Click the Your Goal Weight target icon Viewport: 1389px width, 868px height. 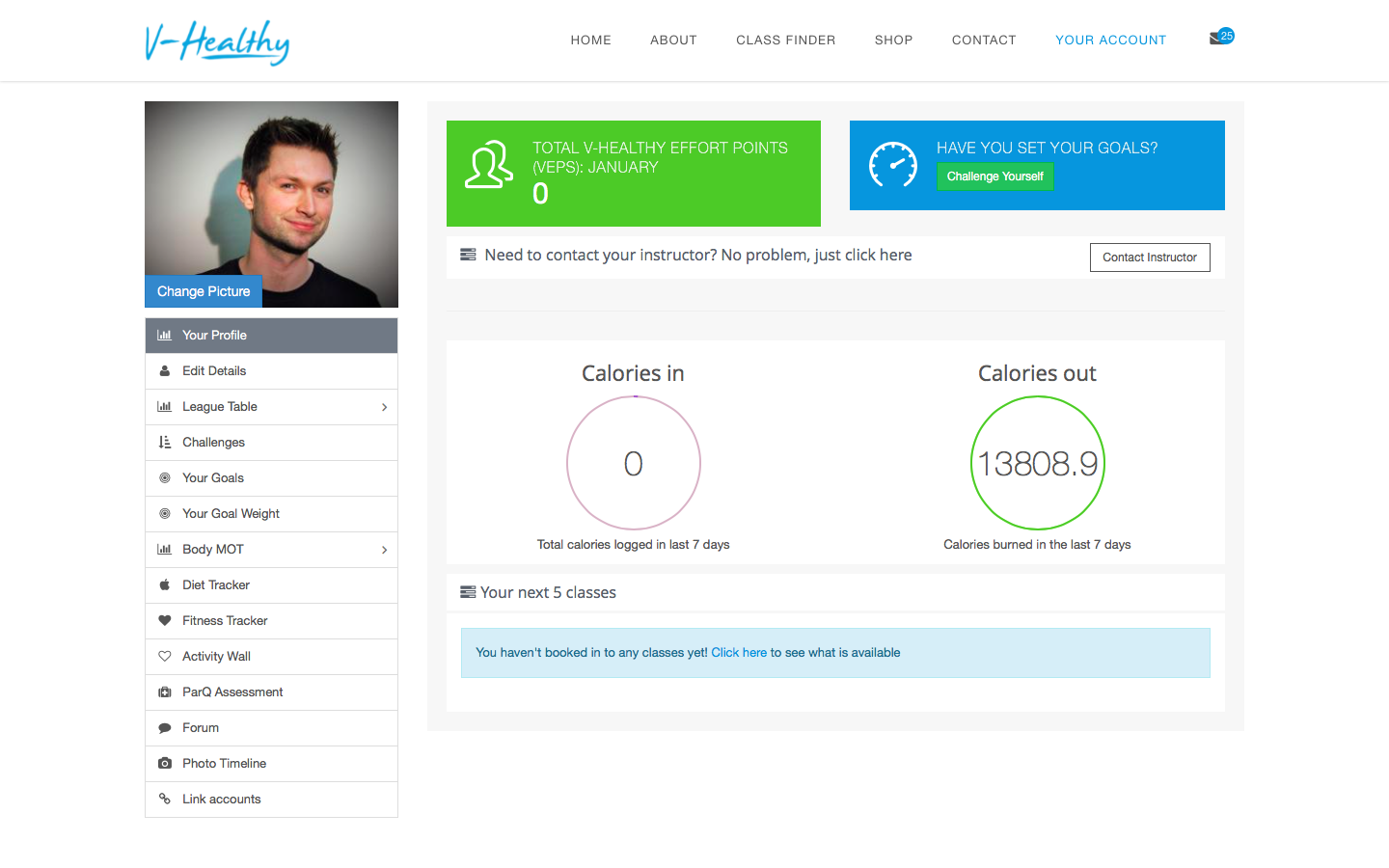[x=165, y=514]
